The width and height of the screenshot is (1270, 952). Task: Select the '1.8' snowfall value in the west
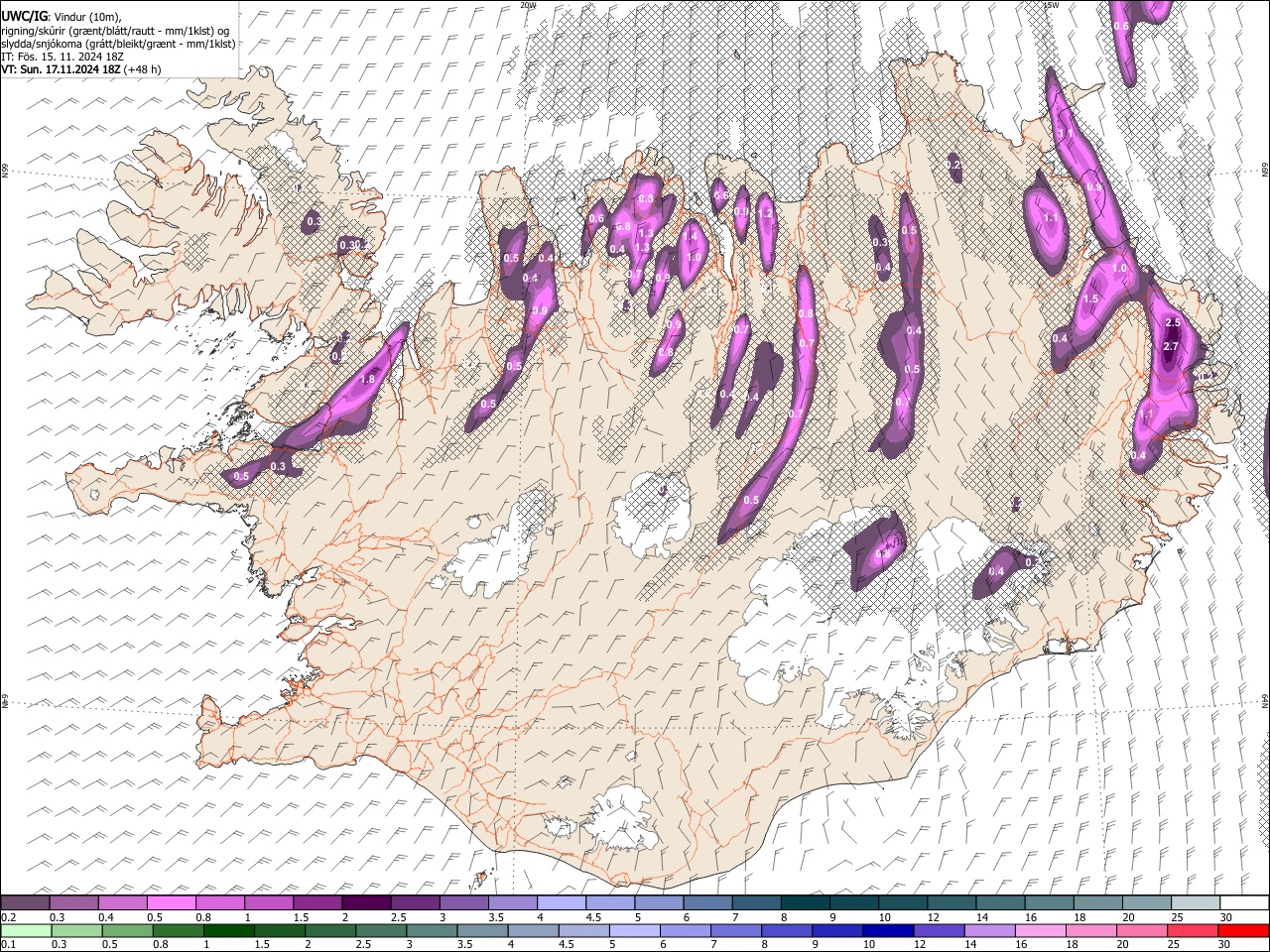pyautogui.click(x=367, y=380)
